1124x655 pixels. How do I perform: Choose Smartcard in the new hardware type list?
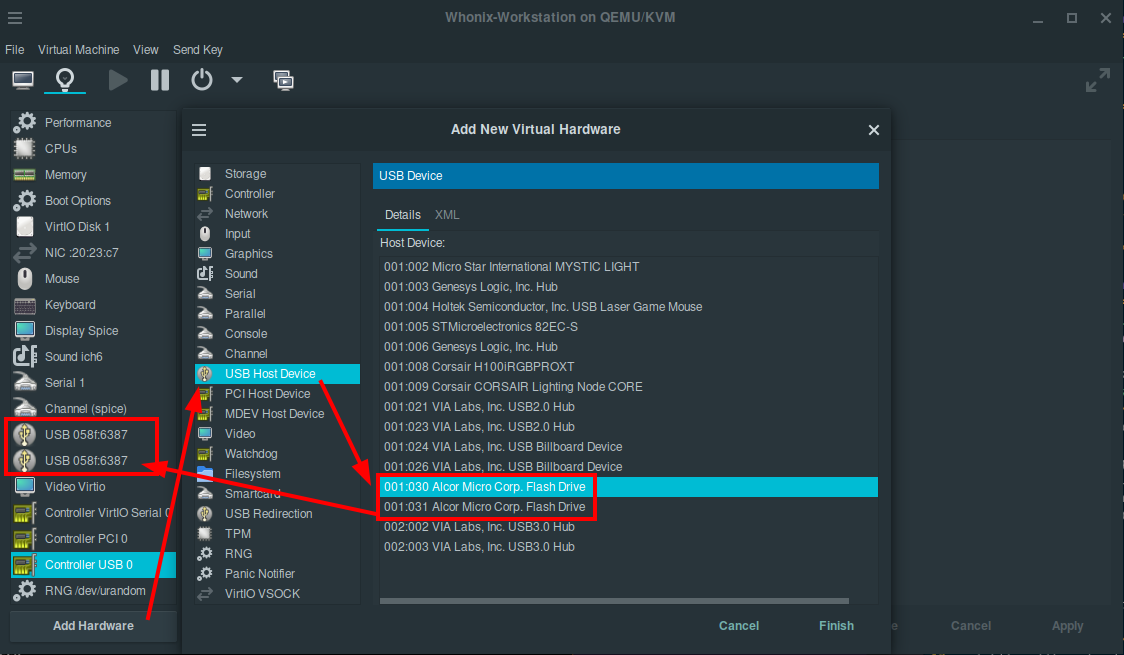click(x=277, y=494)
